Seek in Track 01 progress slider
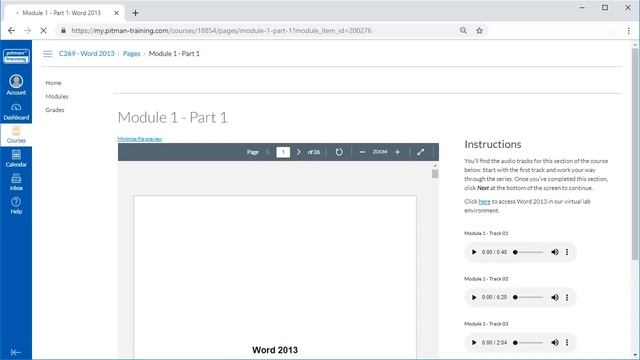The image size is (640, 360). pos(528,252)
